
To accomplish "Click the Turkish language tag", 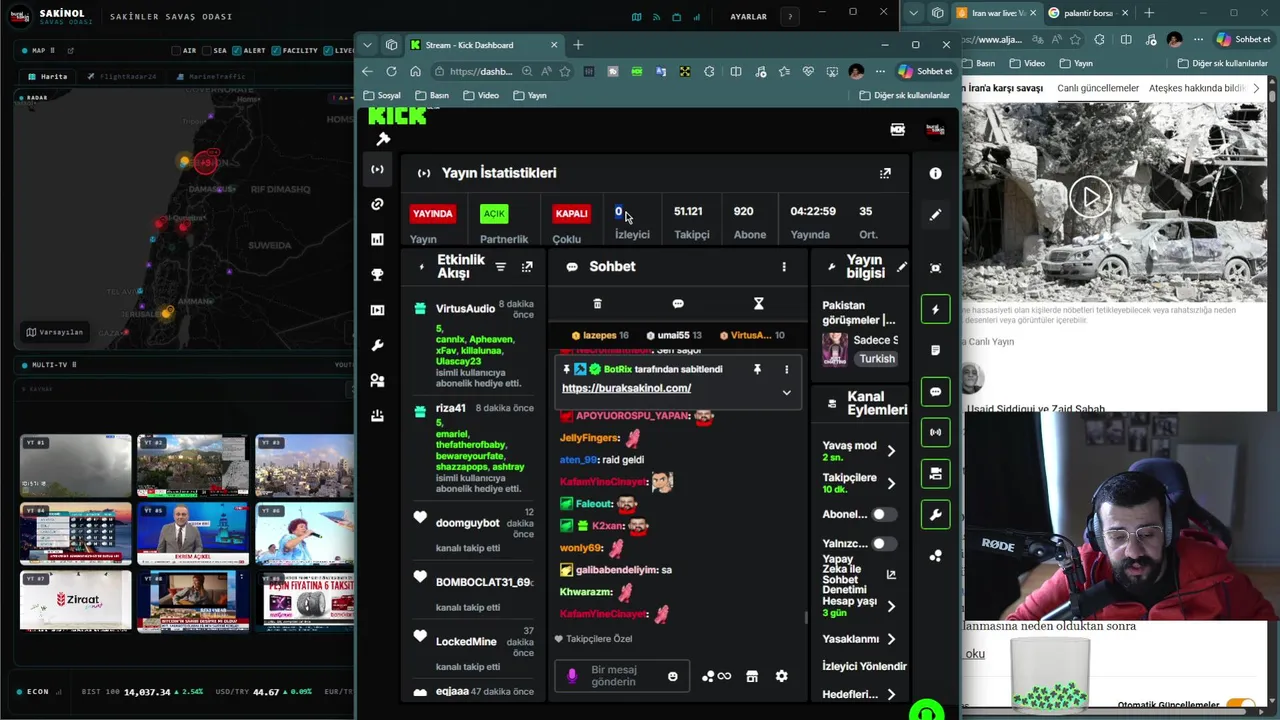I will point(877,359).
